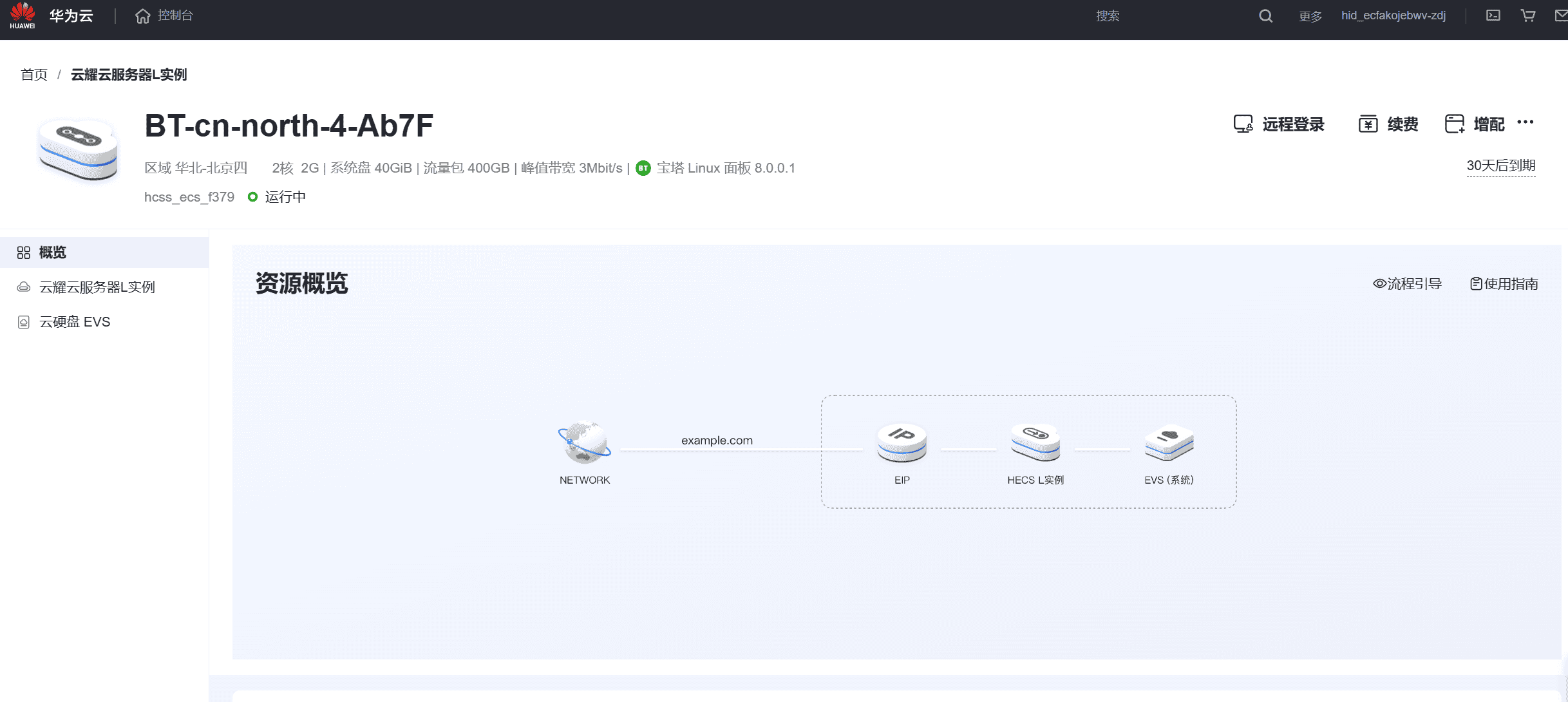Viewport: 1568px width, 702px height.
Task: Open the more actions ellipsis menu
Action: [1525, 122]
